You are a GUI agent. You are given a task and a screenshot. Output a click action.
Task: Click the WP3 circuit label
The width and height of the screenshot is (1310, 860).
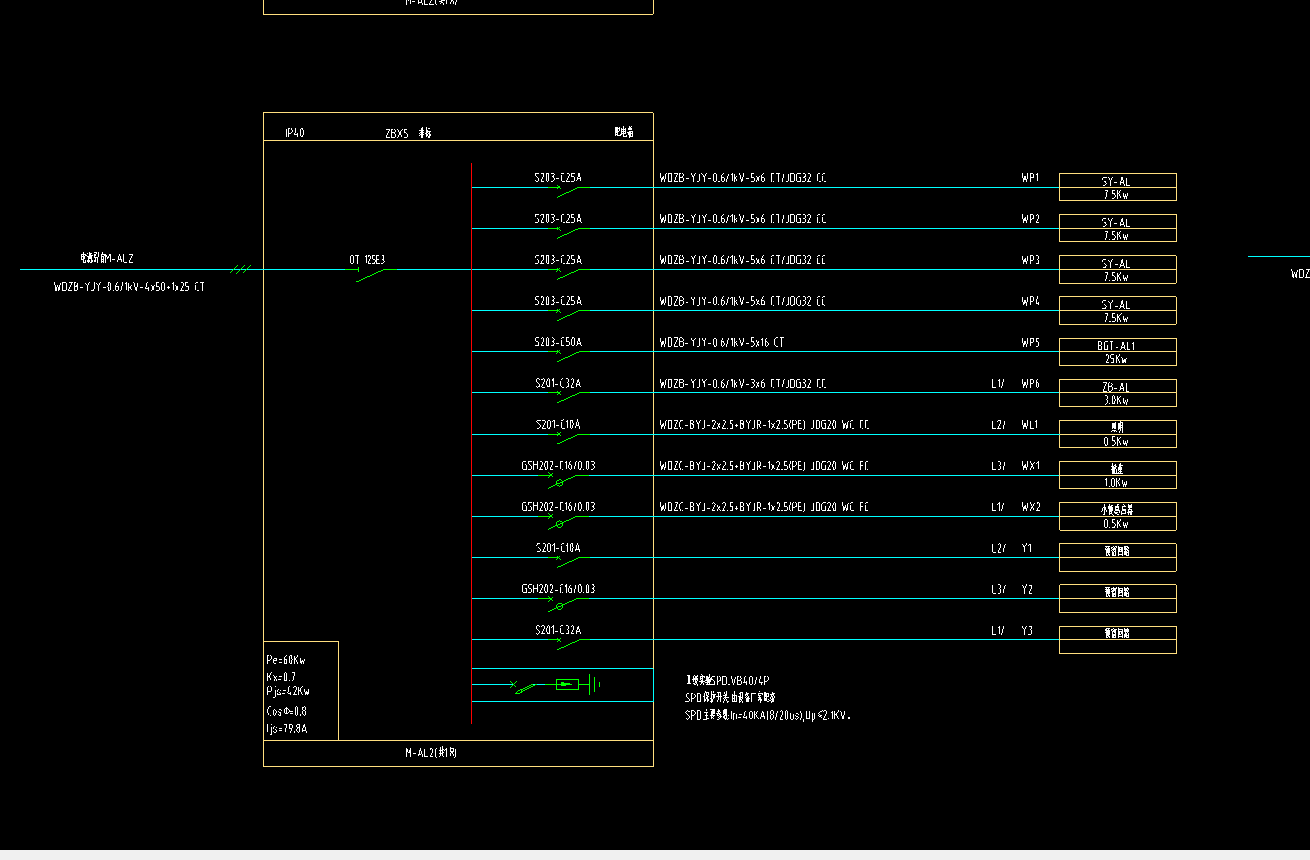(1030, 260)
